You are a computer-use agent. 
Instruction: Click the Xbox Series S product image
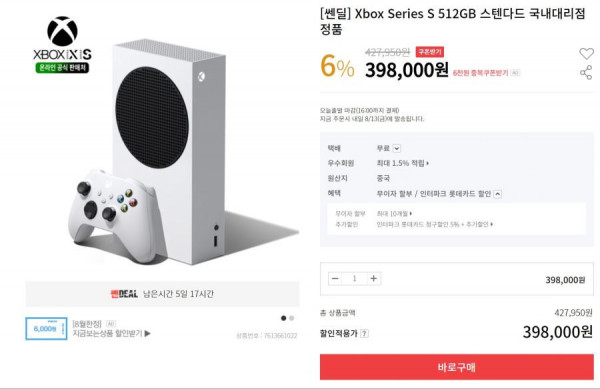168,153
